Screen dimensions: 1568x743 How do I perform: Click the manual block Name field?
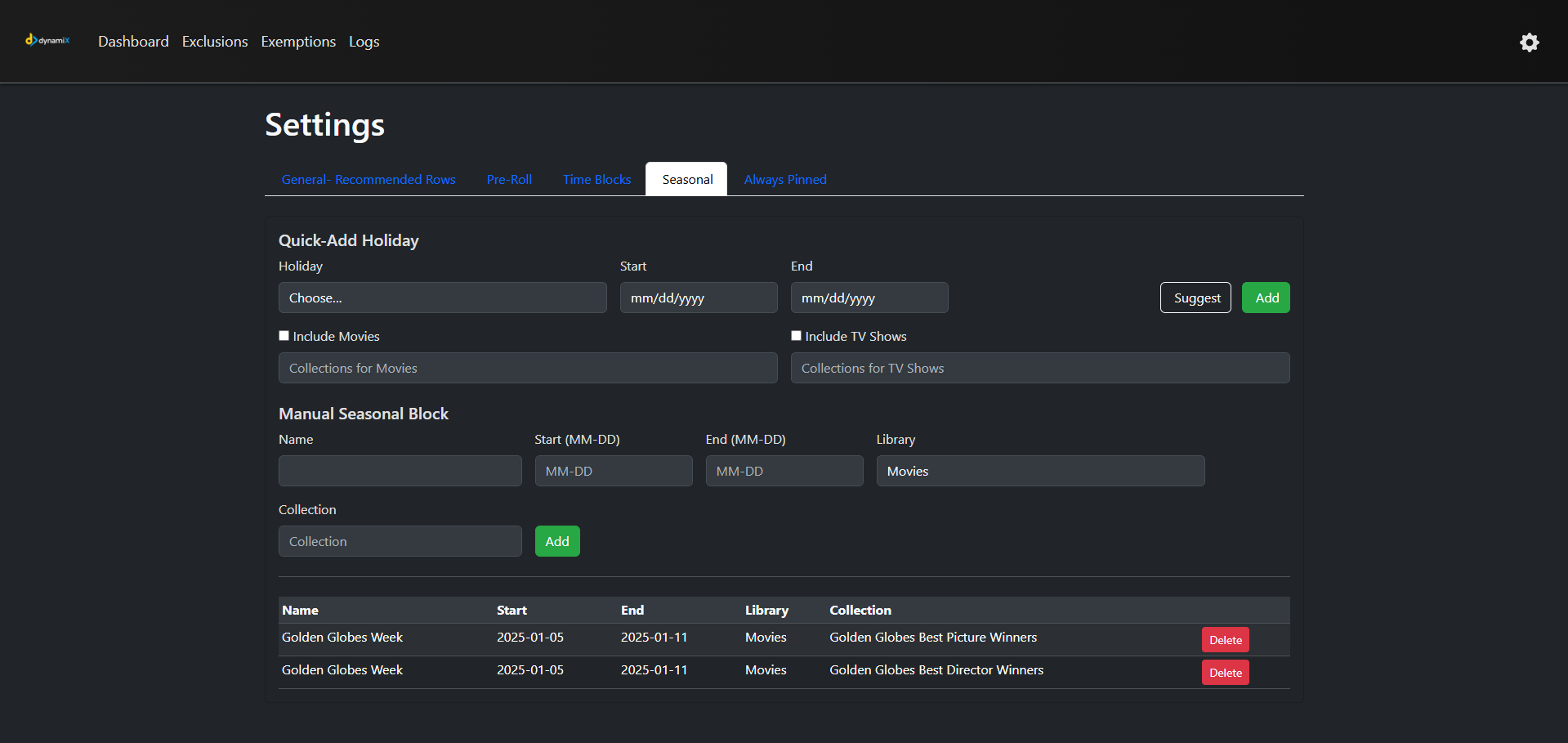pyautogui.click(x=400, y=471)
